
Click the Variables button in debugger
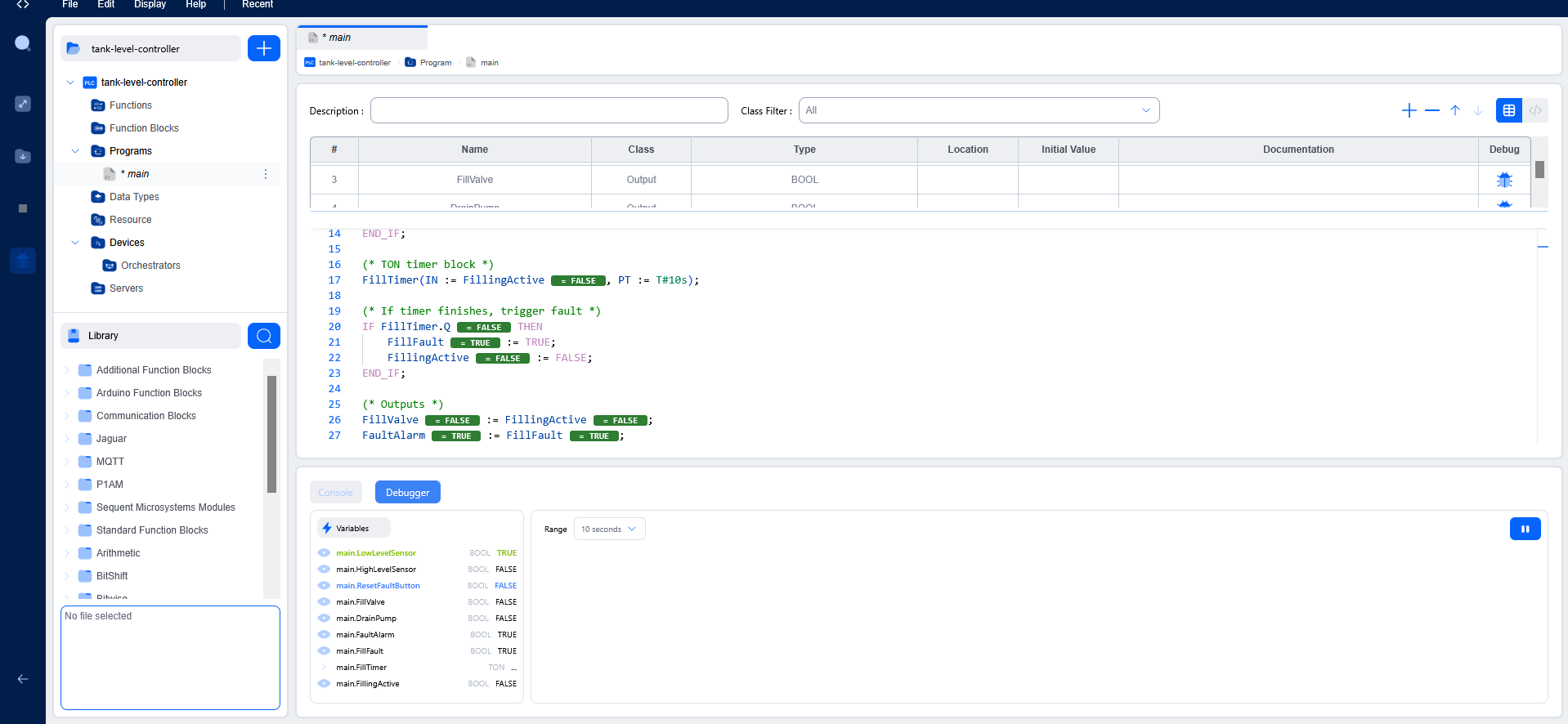(x=353, y=528)
